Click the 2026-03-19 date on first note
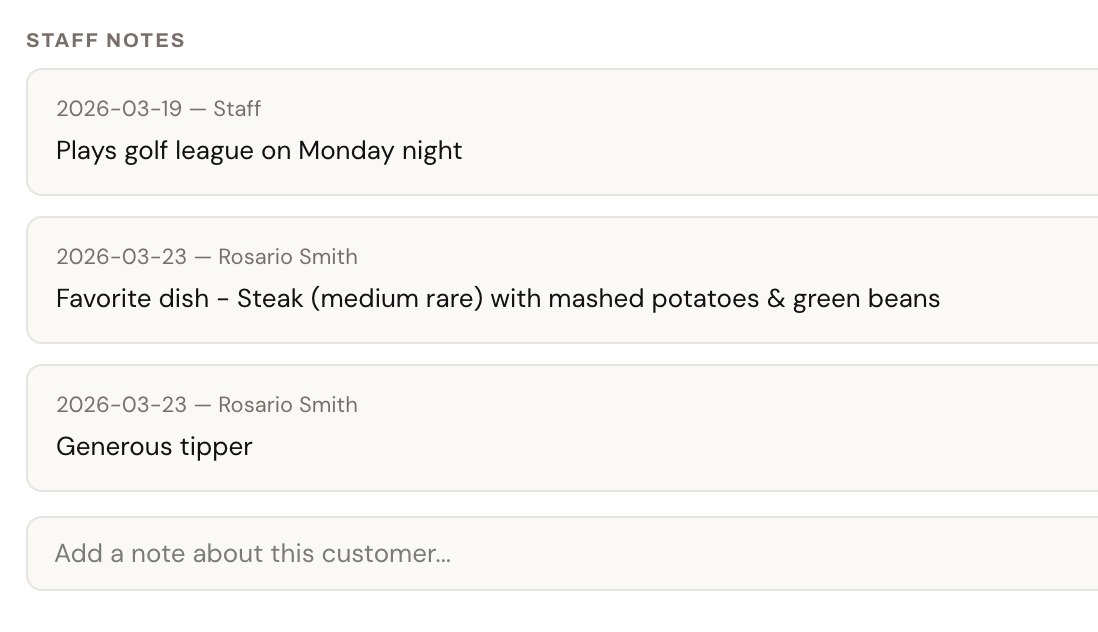 point(118,108)
